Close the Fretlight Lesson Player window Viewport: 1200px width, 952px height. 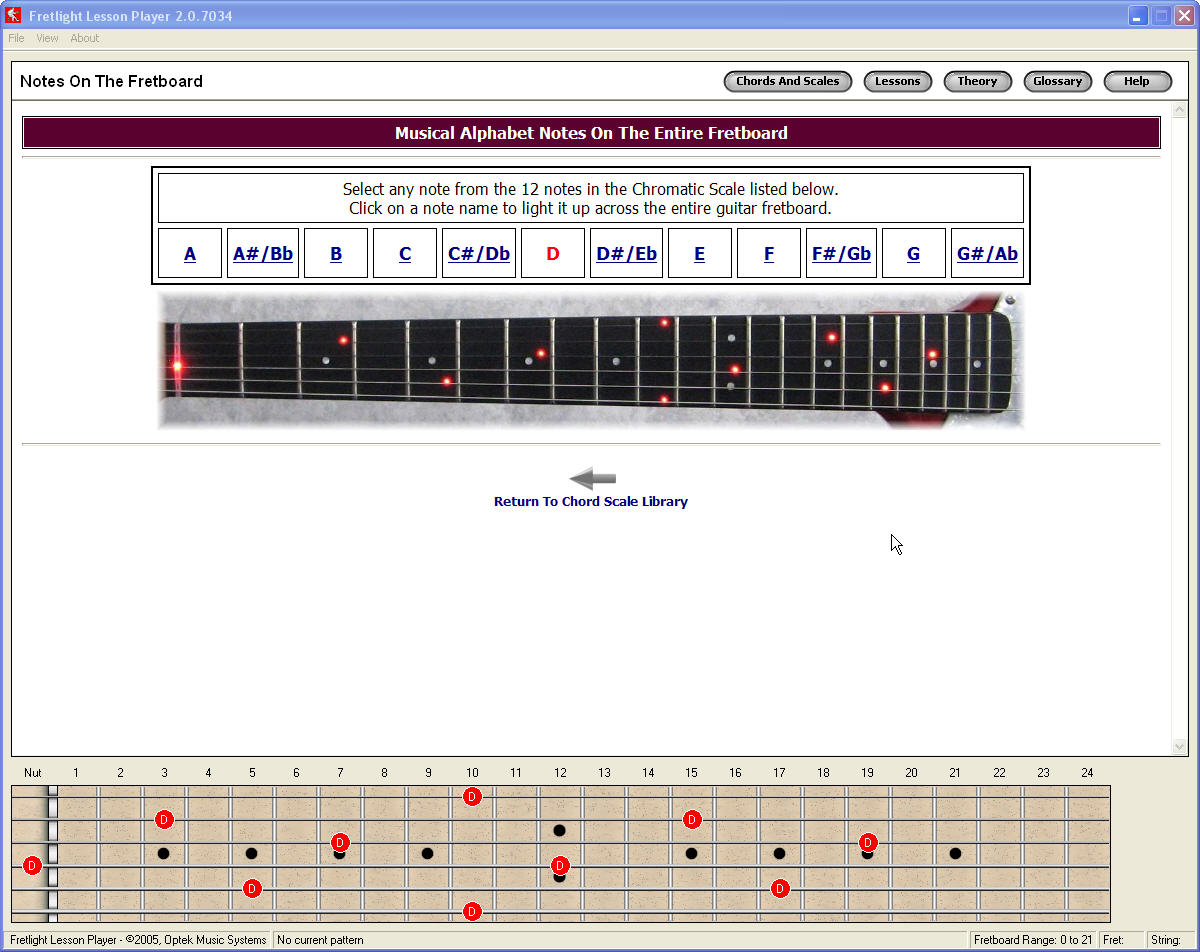(x=1184, y=15)
